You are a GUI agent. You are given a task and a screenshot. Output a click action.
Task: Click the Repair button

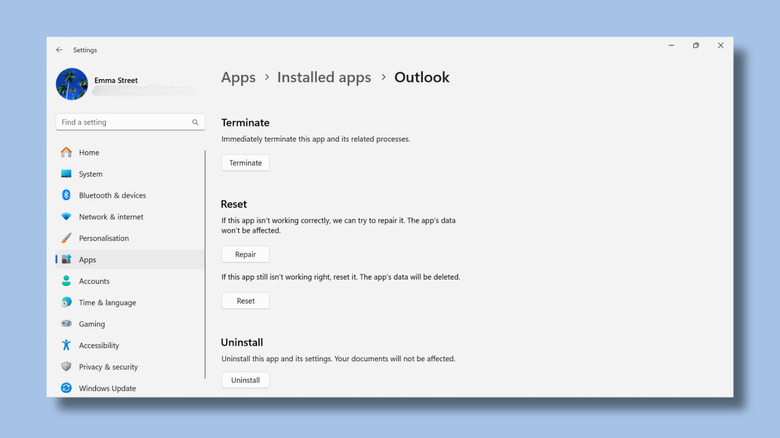click(245, 254)
